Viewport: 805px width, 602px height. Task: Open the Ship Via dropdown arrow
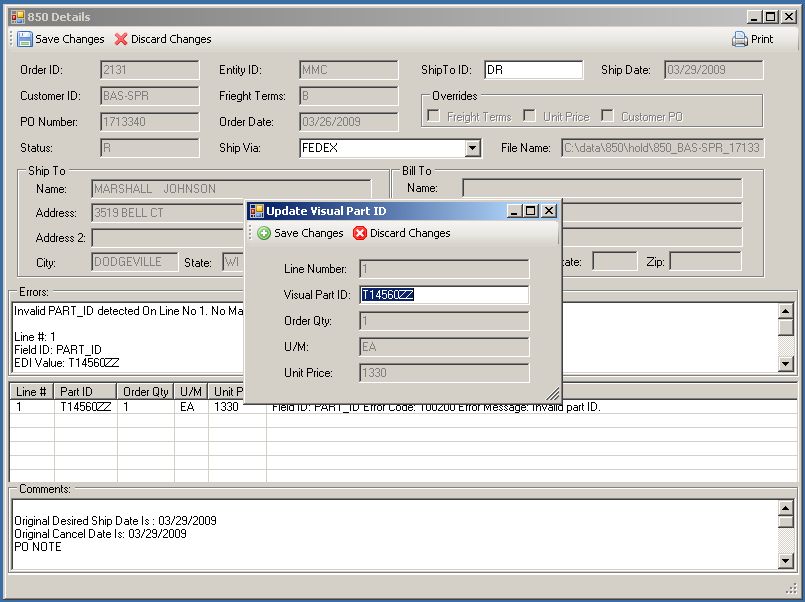[x=473, y=148]
